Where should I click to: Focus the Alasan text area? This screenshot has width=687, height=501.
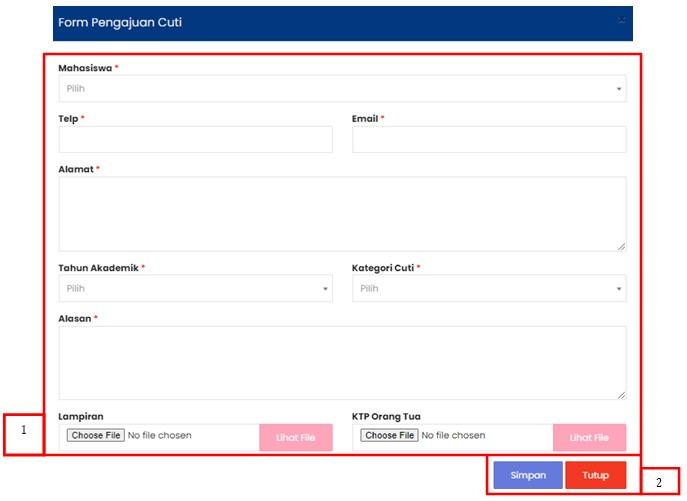(x=342, y=363)
